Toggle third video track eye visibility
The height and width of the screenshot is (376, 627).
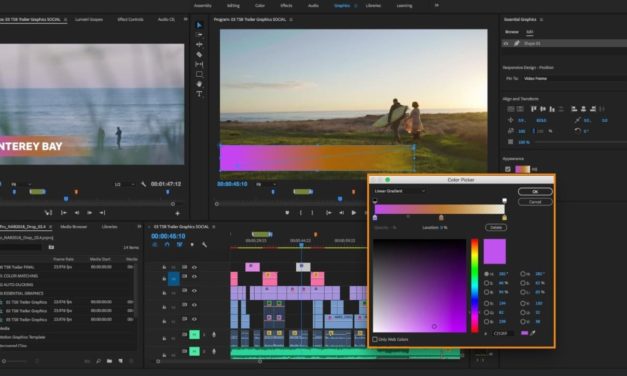tap(194, 291)
